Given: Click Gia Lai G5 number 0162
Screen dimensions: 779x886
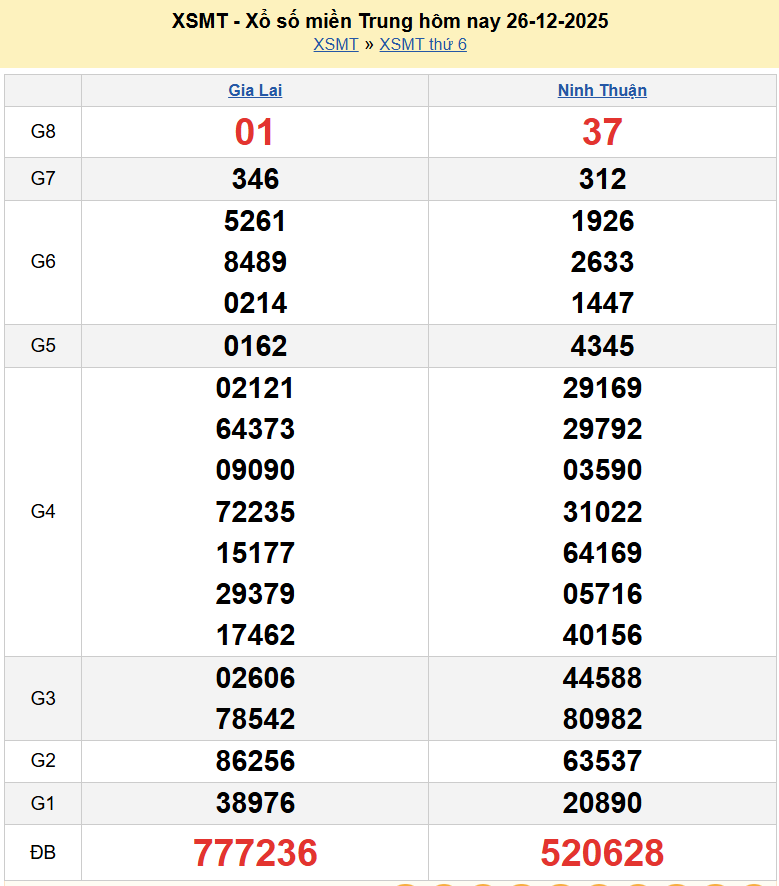Looking at the screenshot, I should [255, 346].
